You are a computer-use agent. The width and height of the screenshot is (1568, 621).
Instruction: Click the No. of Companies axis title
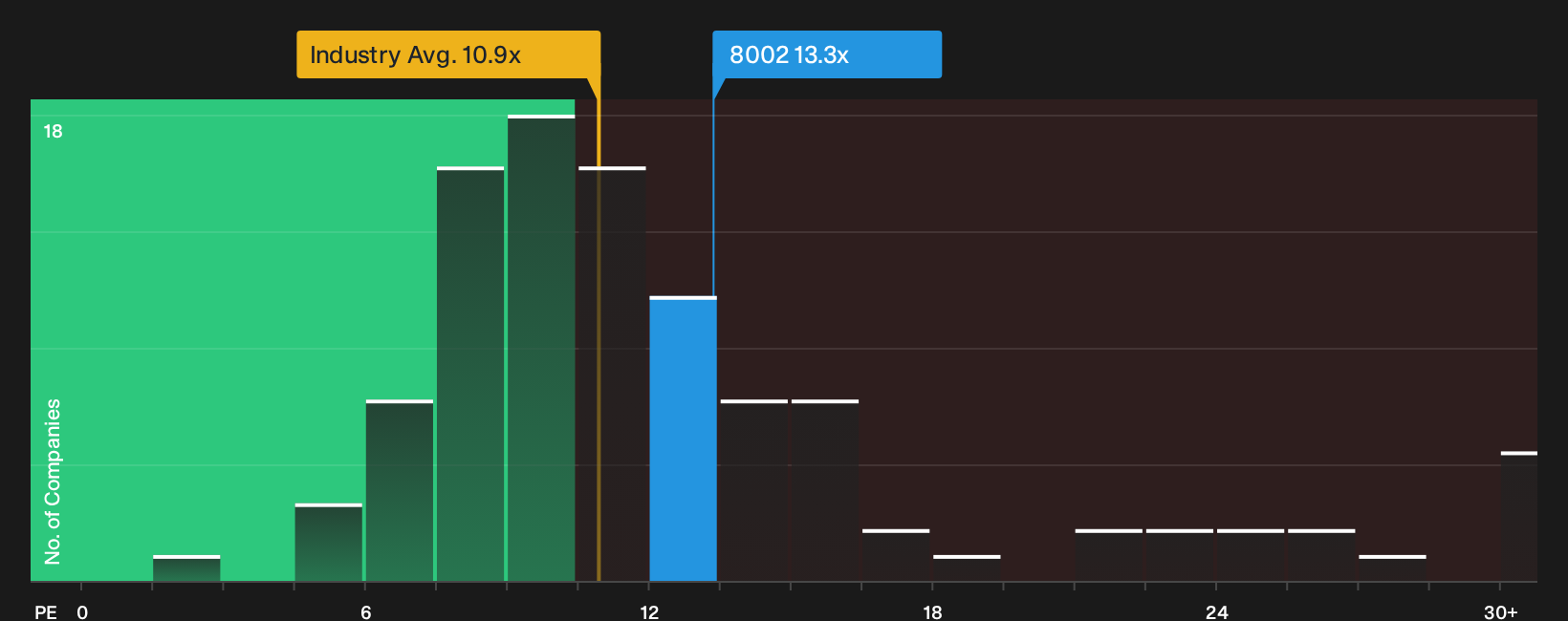tap(53, 482)
